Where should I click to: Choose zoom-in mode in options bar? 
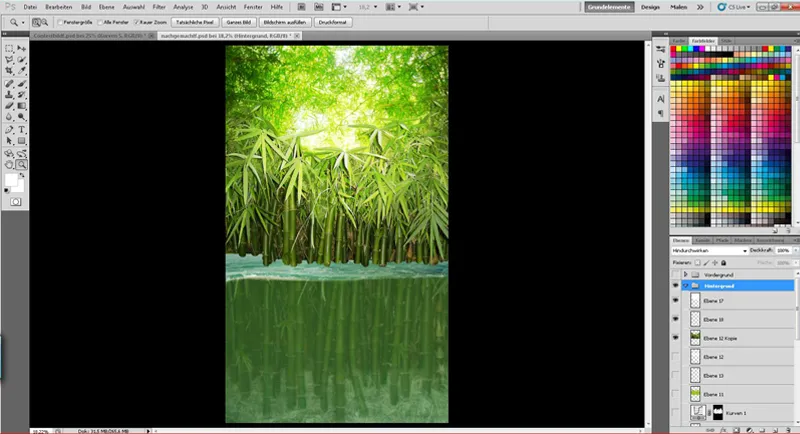point(36,22)
